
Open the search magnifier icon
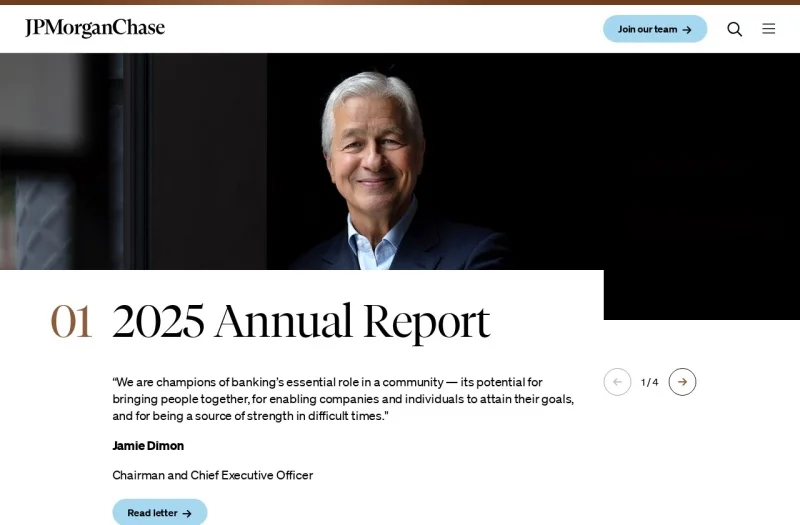(x=734, y=29)
